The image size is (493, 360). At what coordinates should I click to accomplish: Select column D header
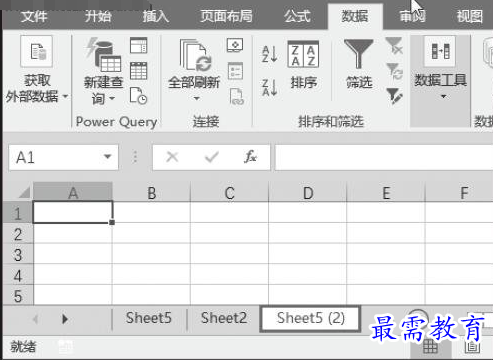coord(308,192)
